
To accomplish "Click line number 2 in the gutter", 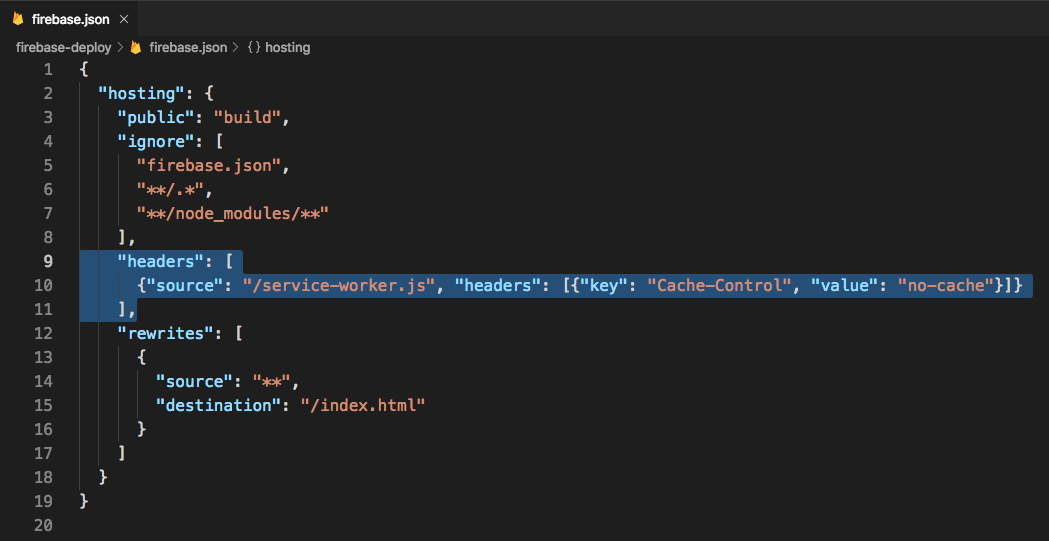I will click(x=48, y=93).
